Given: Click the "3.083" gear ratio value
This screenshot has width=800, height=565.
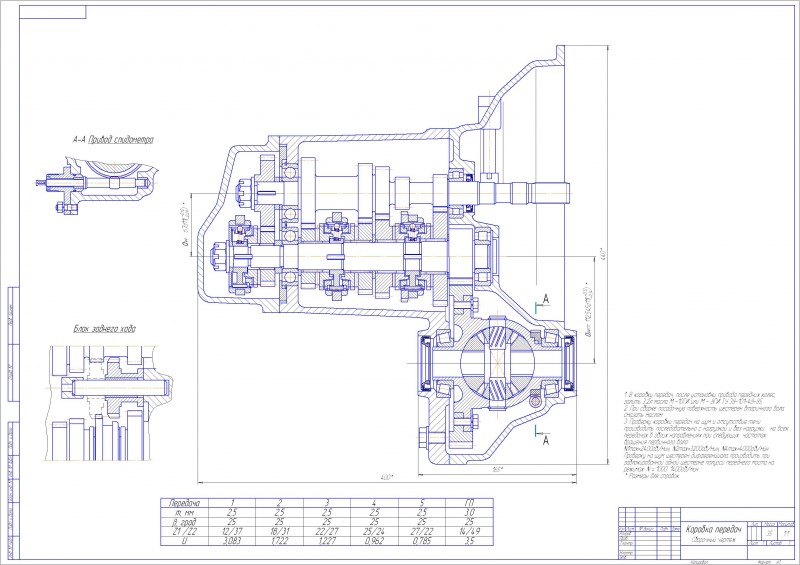Looking at the screenshot, I should point(232,541).
